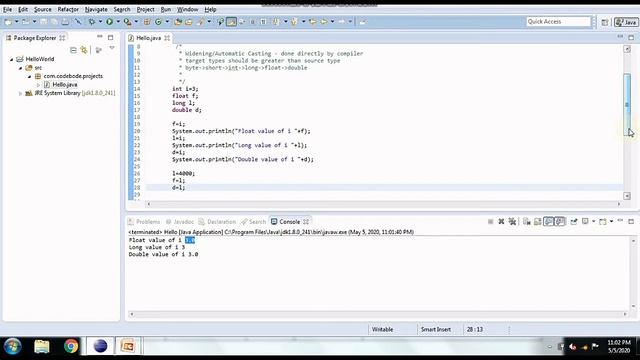Collapse the src folder node
640x360 pixels.
20,68
